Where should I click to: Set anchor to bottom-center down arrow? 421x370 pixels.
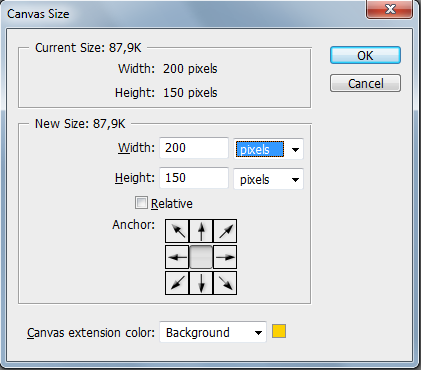click(x=201, y=283)
